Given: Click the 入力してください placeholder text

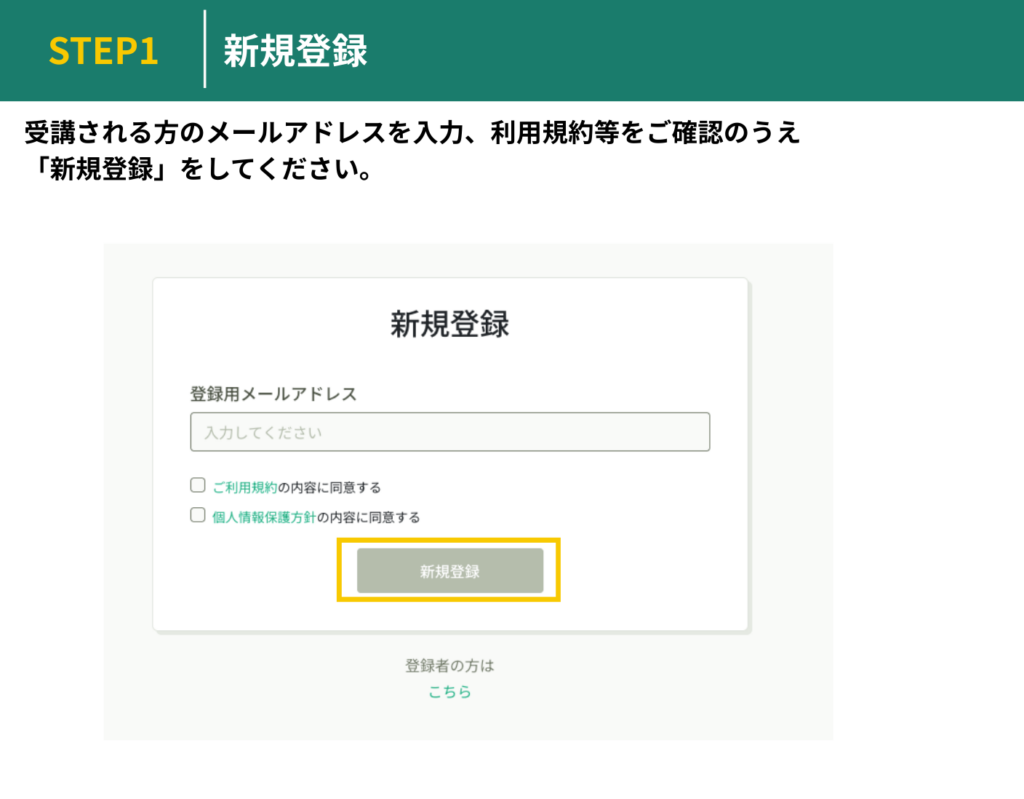Looking at the screenshot, I should click(264, 433).
